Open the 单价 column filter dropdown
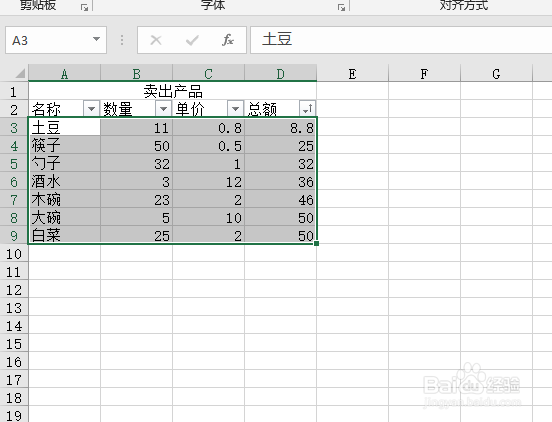552x422 pixels. pyautogui.click(x=236, y=108)
